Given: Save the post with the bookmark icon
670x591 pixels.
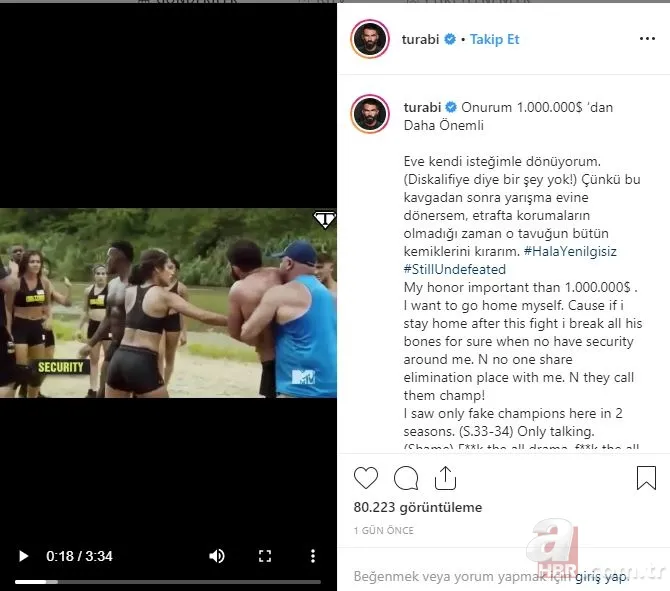Looking at the screenshot, I should 646,478.
